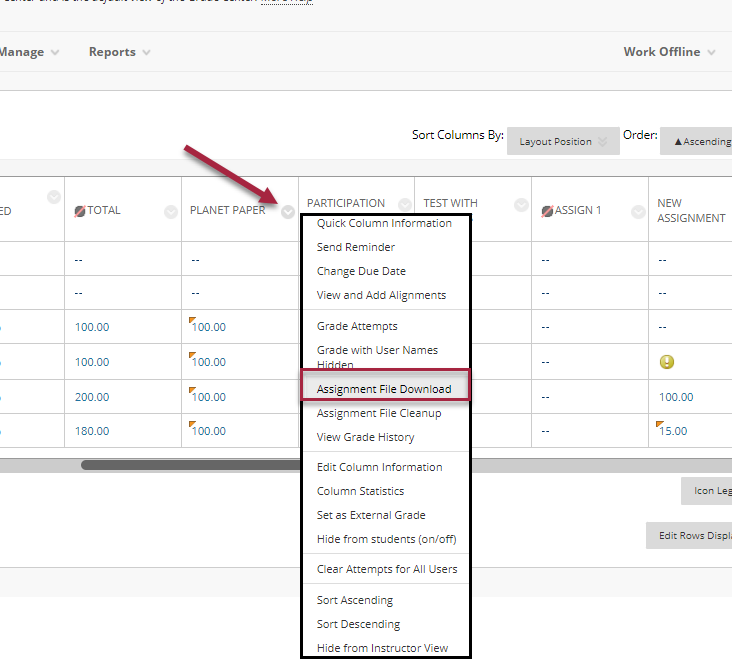This screenshot has height=659, width=732.
Task: Select Set as External Grade
Action: click(x=371, y=515)
